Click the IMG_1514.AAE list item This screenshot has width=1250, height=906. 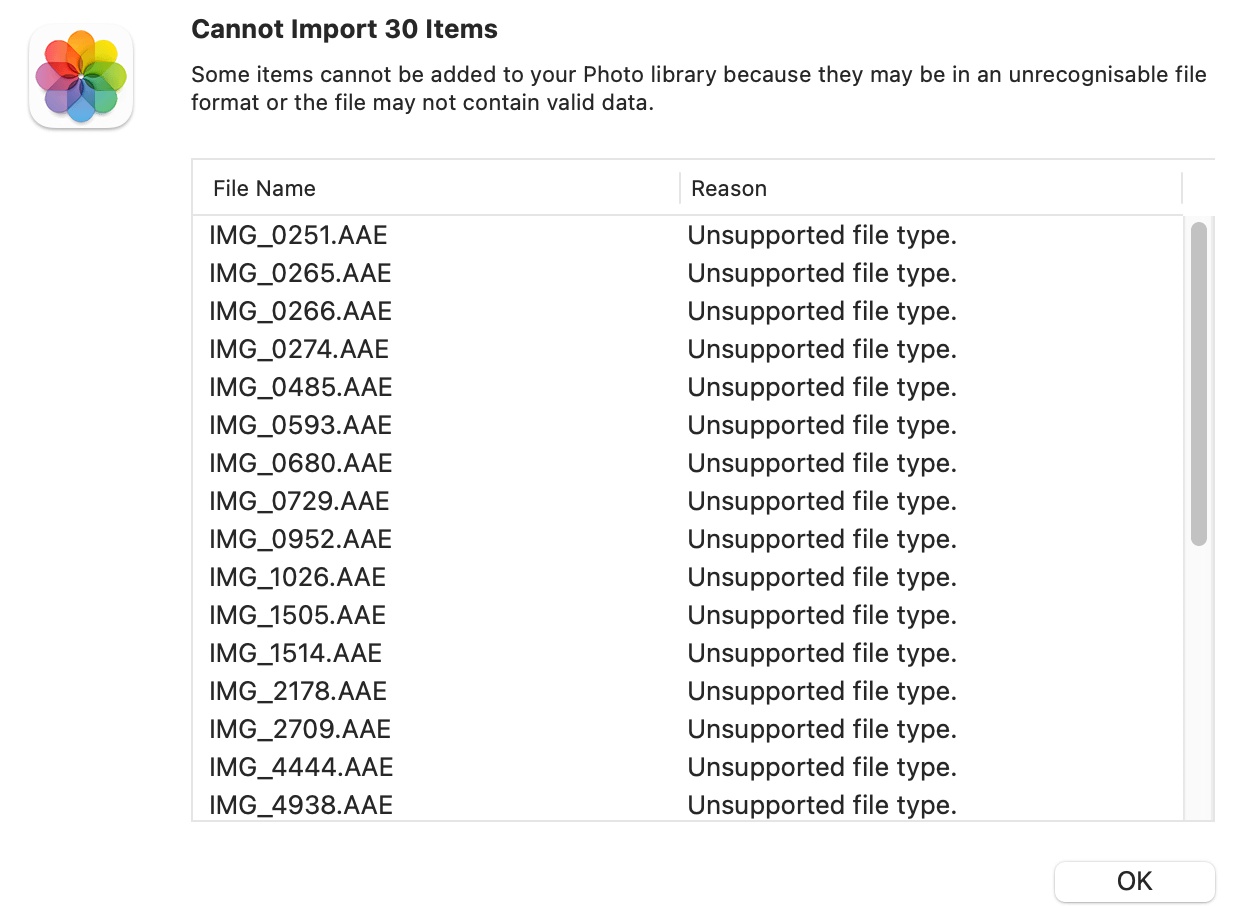click(295, 654)
